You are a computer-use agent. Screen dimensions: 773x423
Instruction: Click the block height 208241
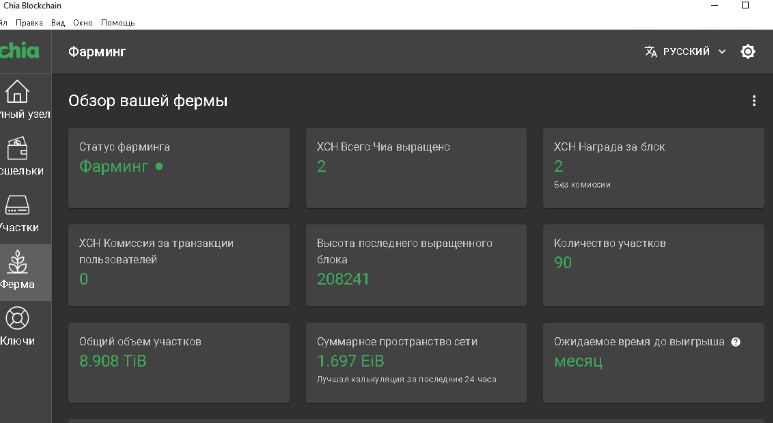[343, 279]
